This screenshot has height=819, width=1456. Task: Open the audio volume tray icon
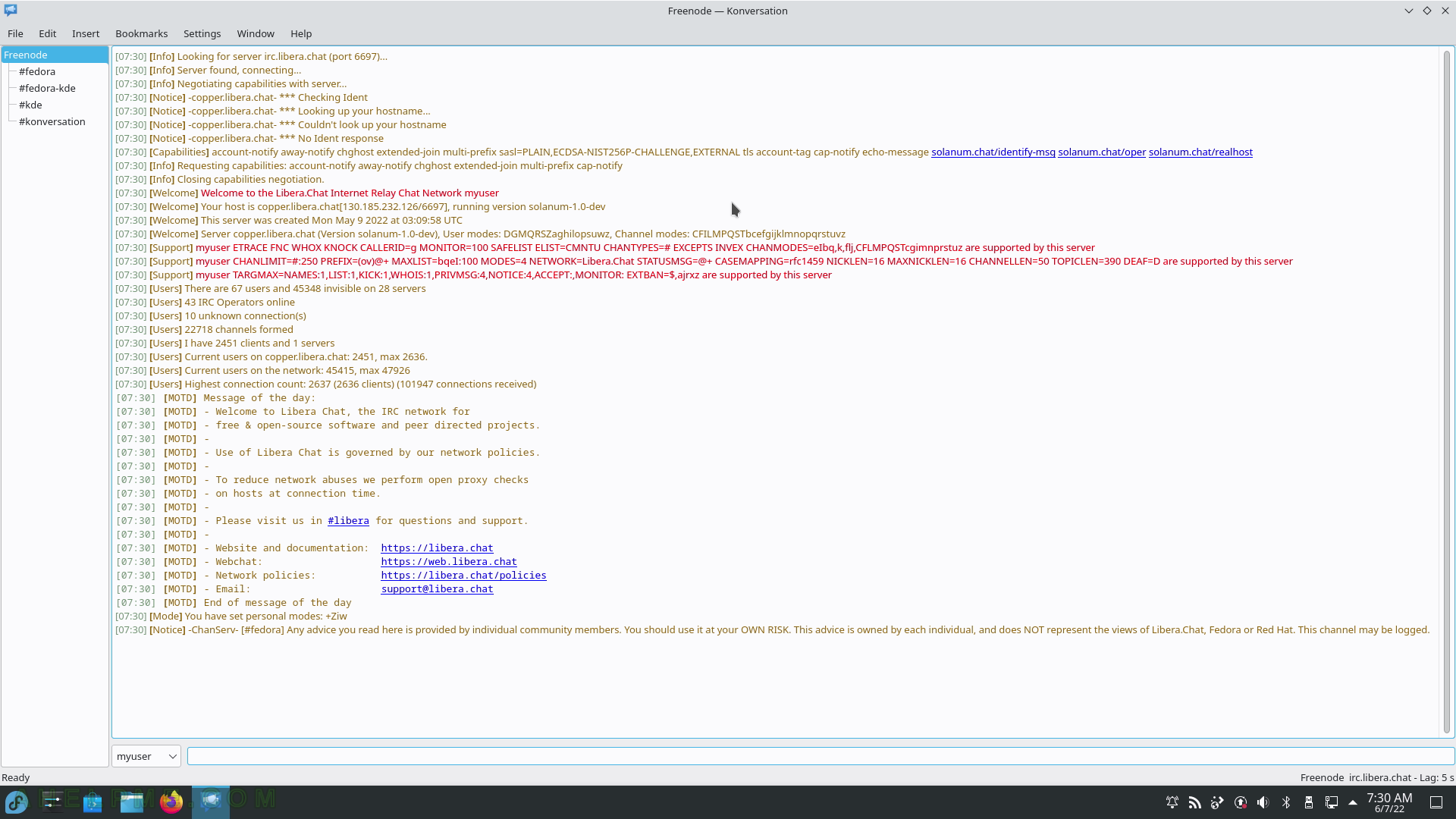point(1263,802)
